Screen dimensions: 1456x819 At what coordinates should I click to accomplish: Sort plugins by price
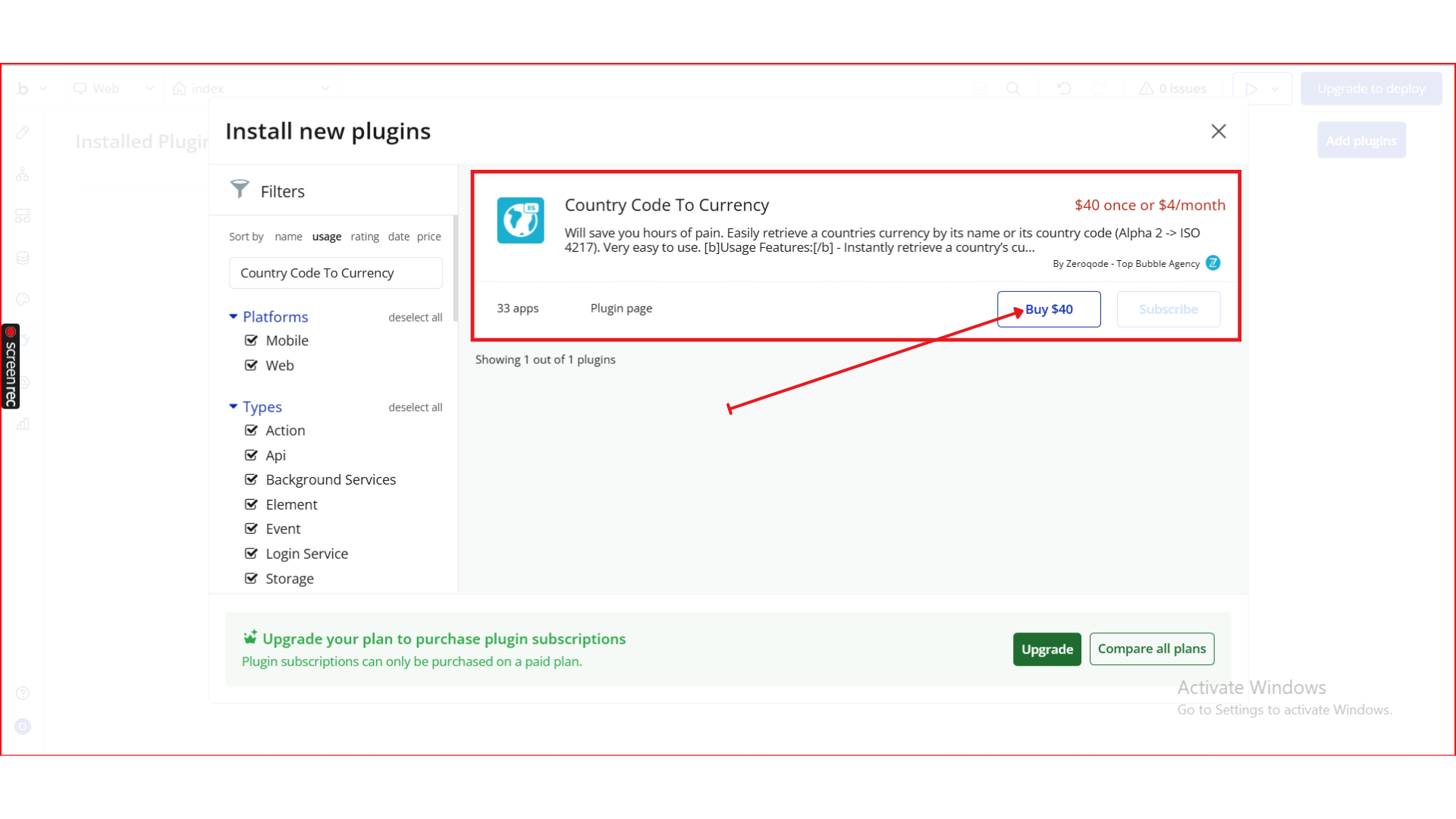[428, 237]
